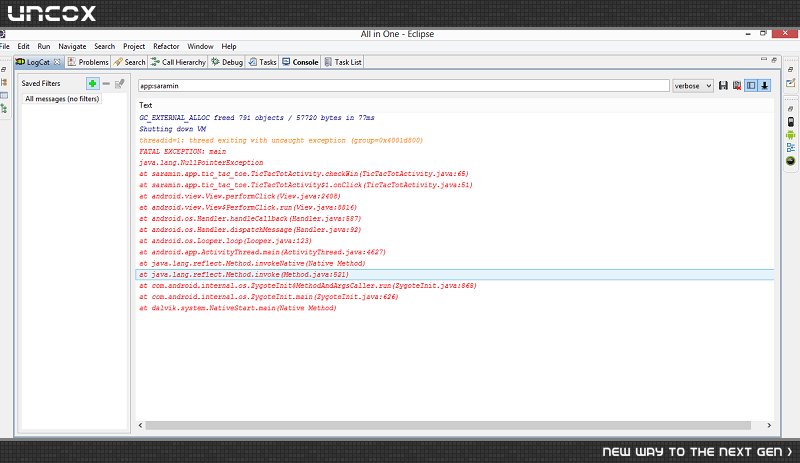Open the green tree hierarchy view icon
The height and width of the screenshot is (463, 800).
(4, 108)
